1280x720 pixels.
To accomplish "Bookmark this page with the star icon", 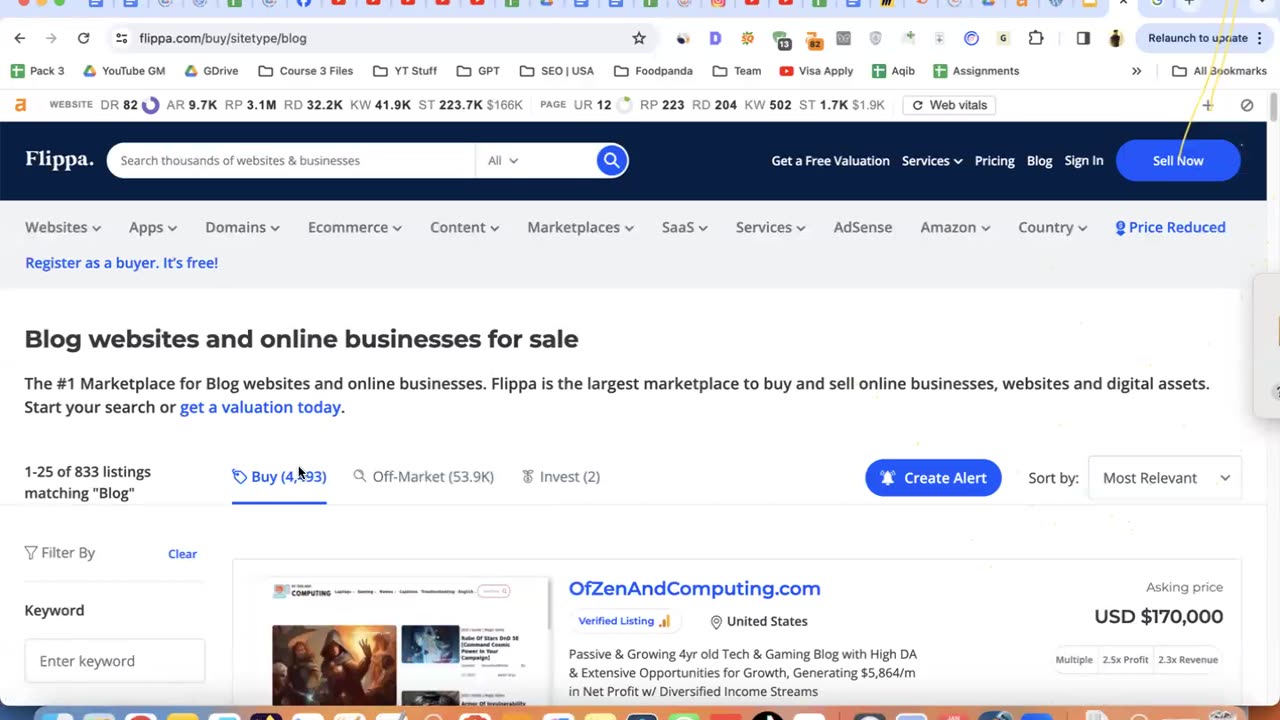I will [x=639, y=38].
